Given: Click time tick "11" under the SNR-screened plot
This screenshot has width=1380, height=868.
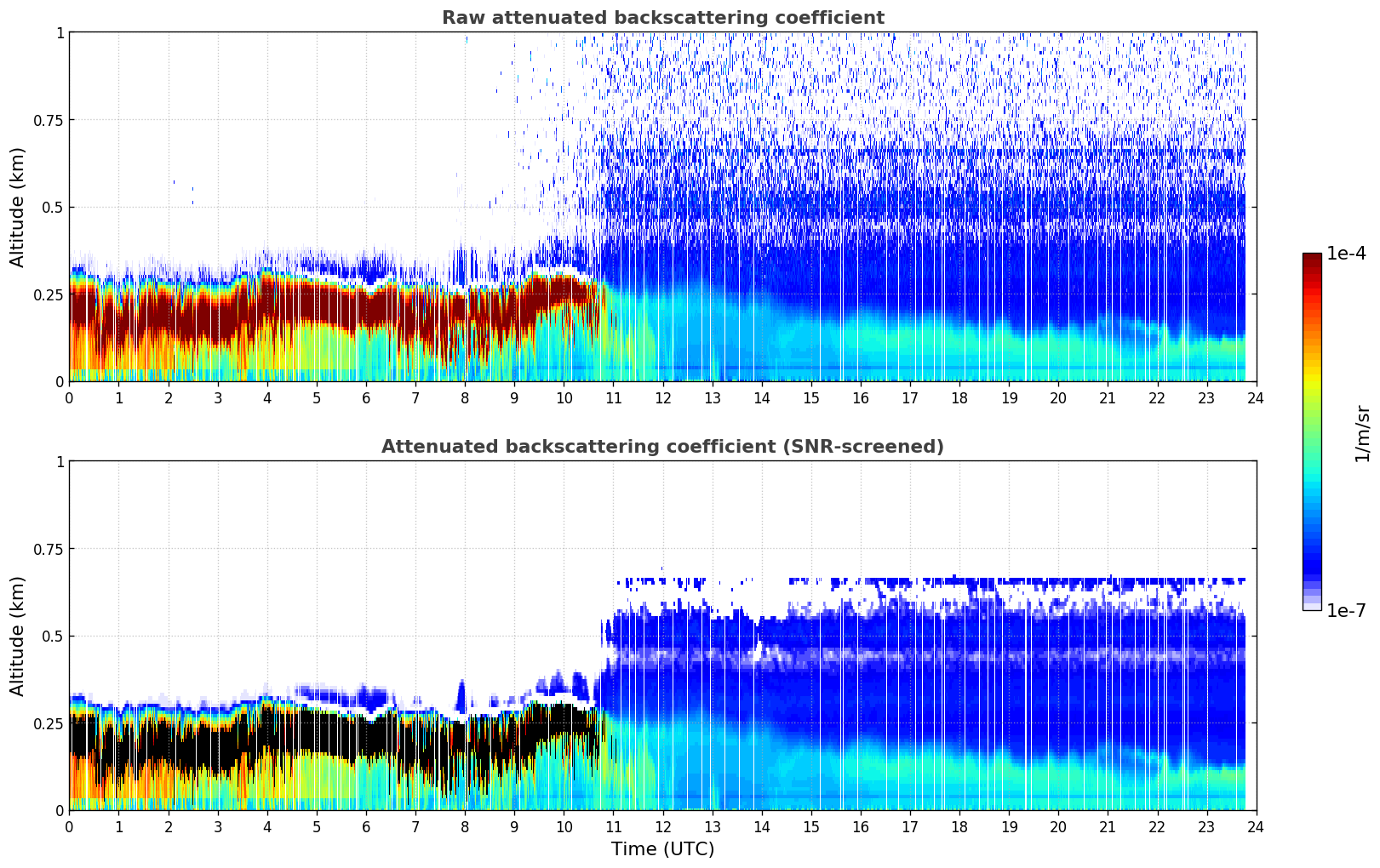Looking at the screenshot, I should pos(614,826).
